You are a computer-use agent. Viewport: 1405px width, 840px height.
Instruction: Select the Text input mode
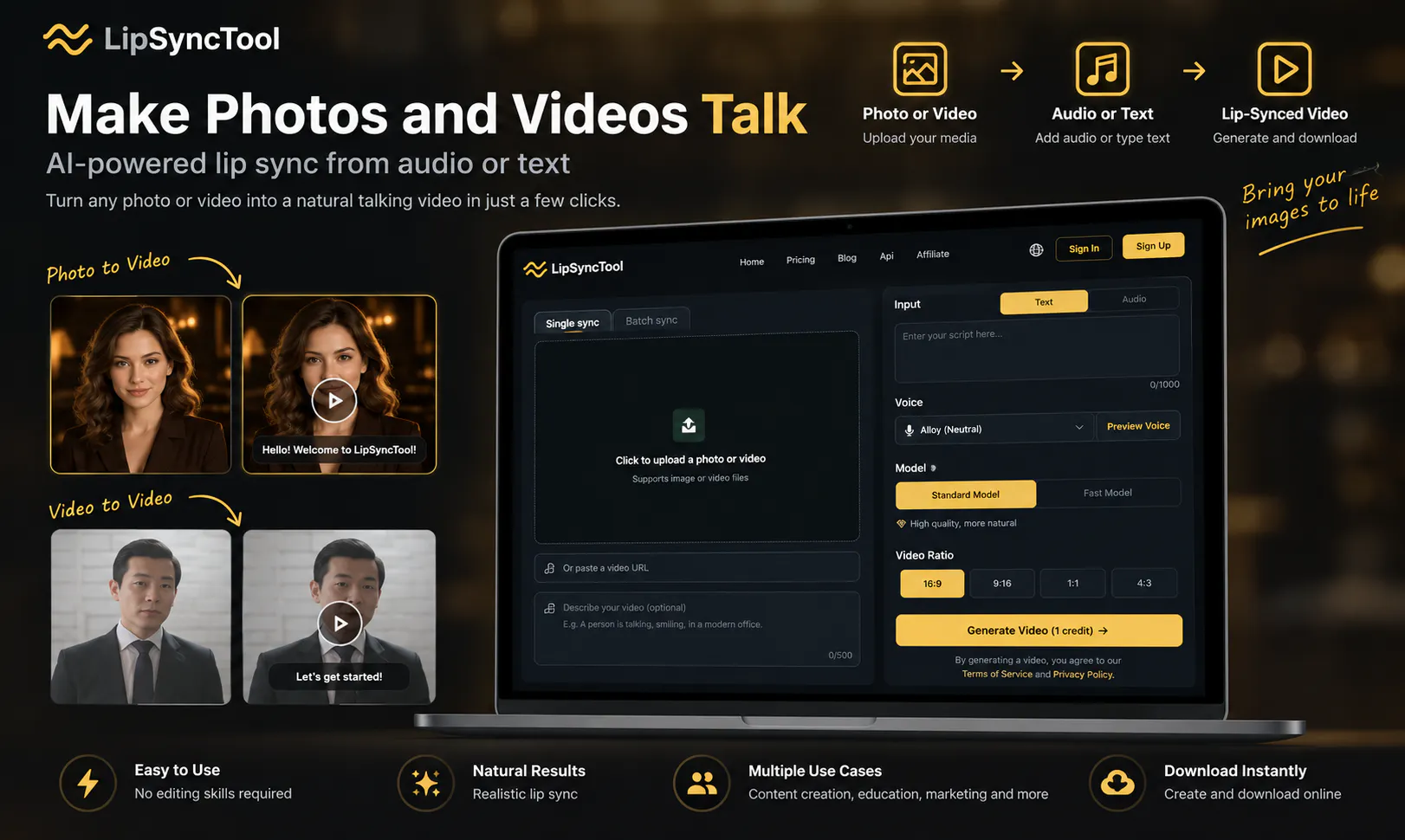pyautogui.click(x=1044, y=302)
